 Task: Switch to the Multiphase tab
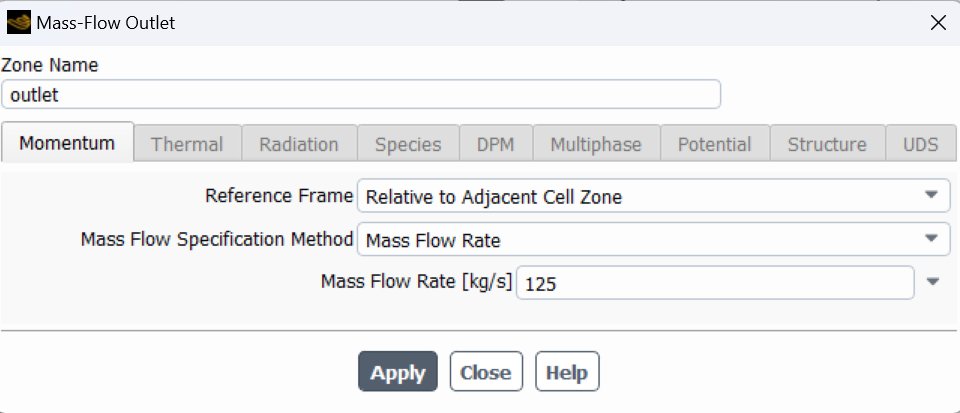pyautogui.click(x=596, y=144)
